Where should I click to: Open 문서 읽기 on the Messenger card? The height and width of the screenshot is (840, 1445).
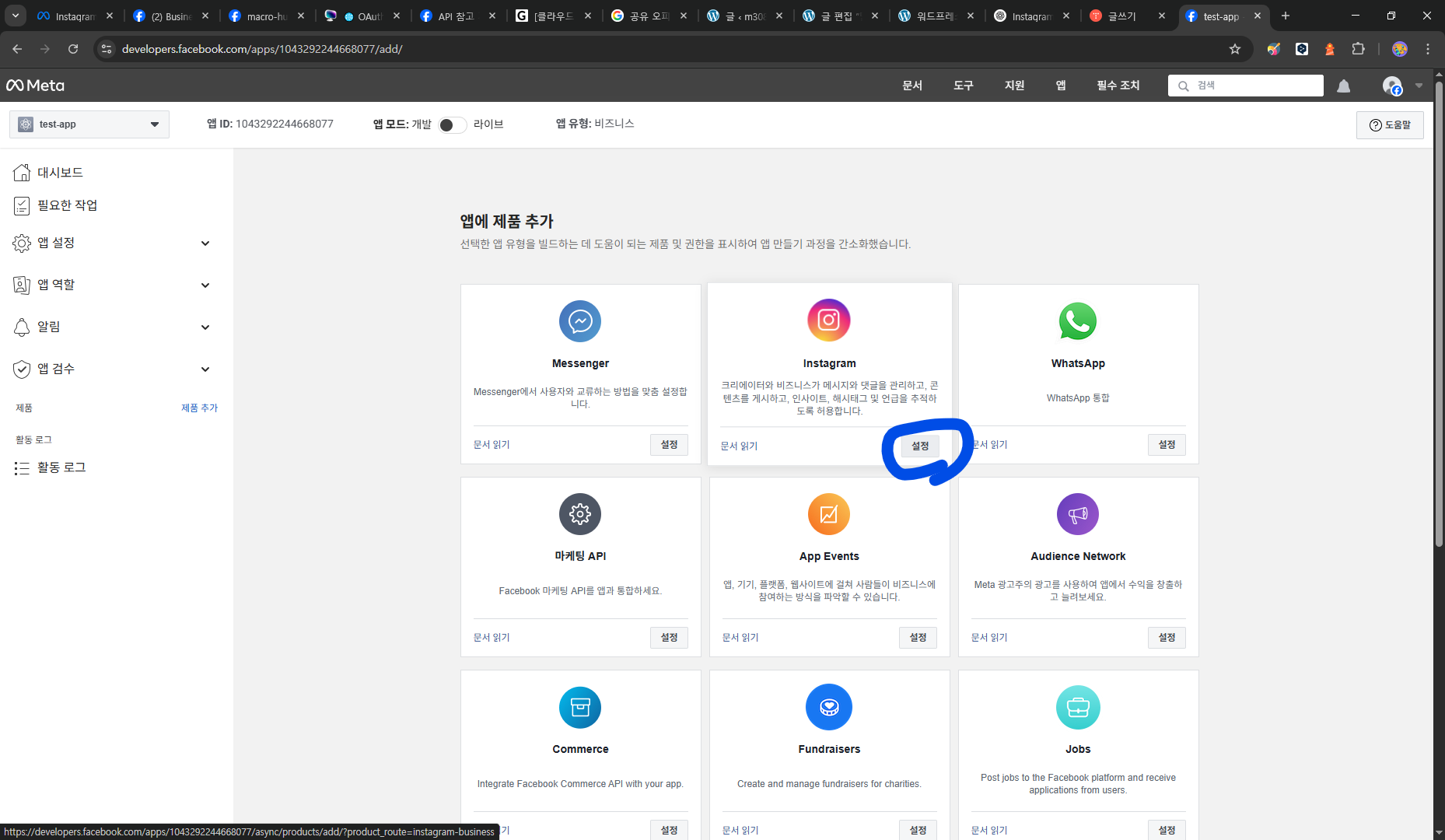pyautogui.click(x=492, y=445)
